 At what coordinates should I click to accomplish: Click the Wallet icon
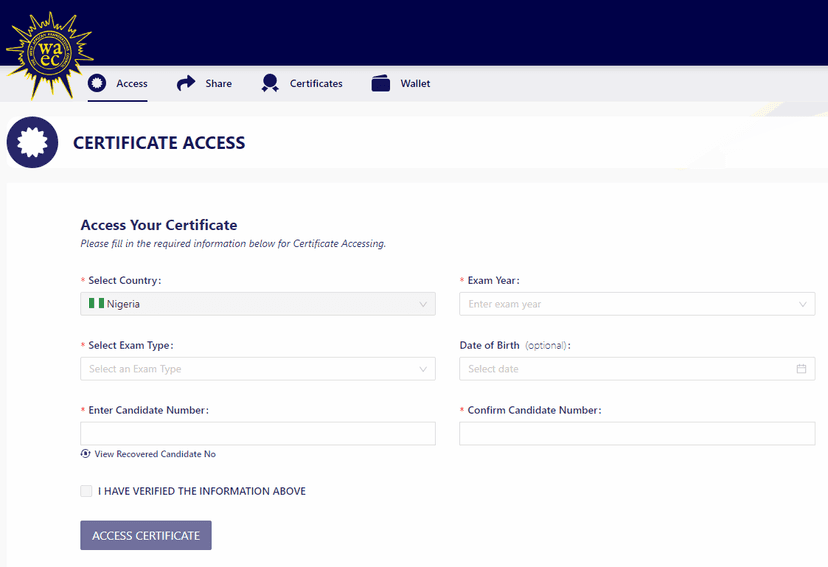381,83
